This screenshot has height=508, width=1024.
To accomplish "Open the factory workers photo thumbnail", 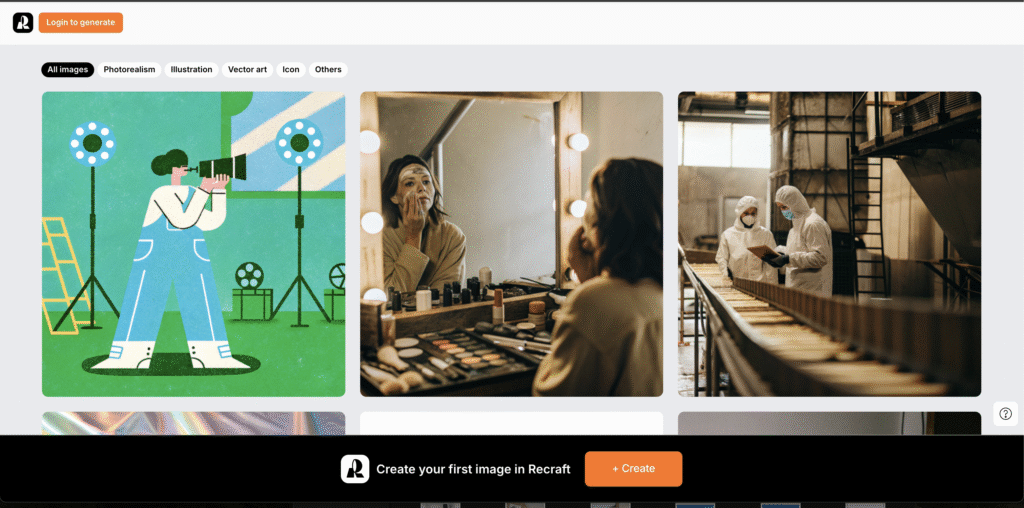I will 829,244.
